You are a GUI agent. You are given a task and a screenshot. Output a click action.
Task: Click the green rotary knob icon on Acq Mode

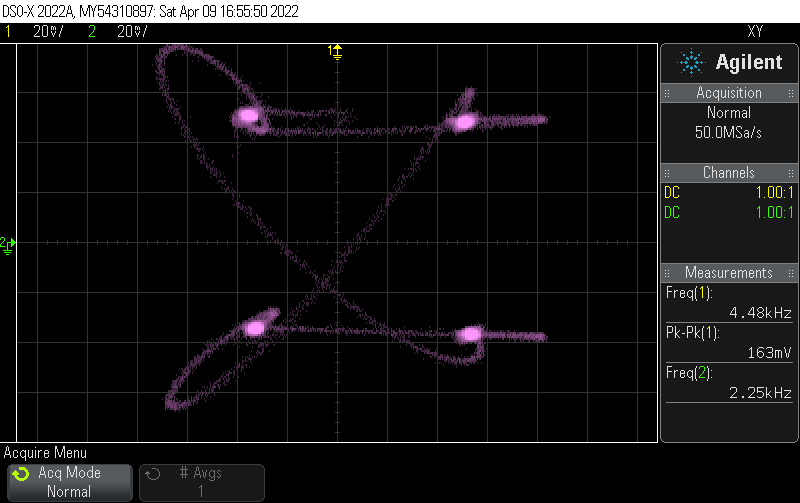tap(21, 474)
